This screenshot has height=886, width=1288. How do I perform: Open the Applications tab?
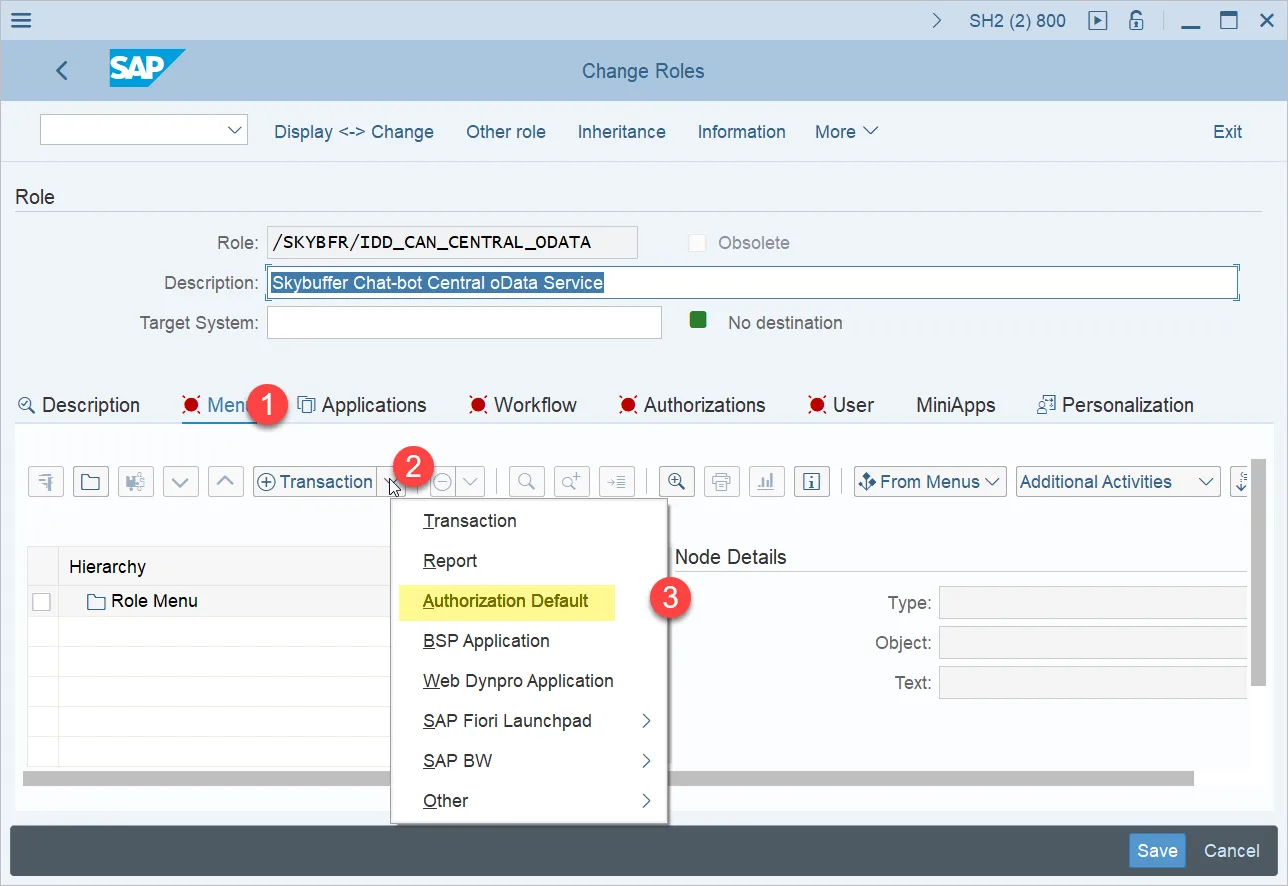pos(362,405)
